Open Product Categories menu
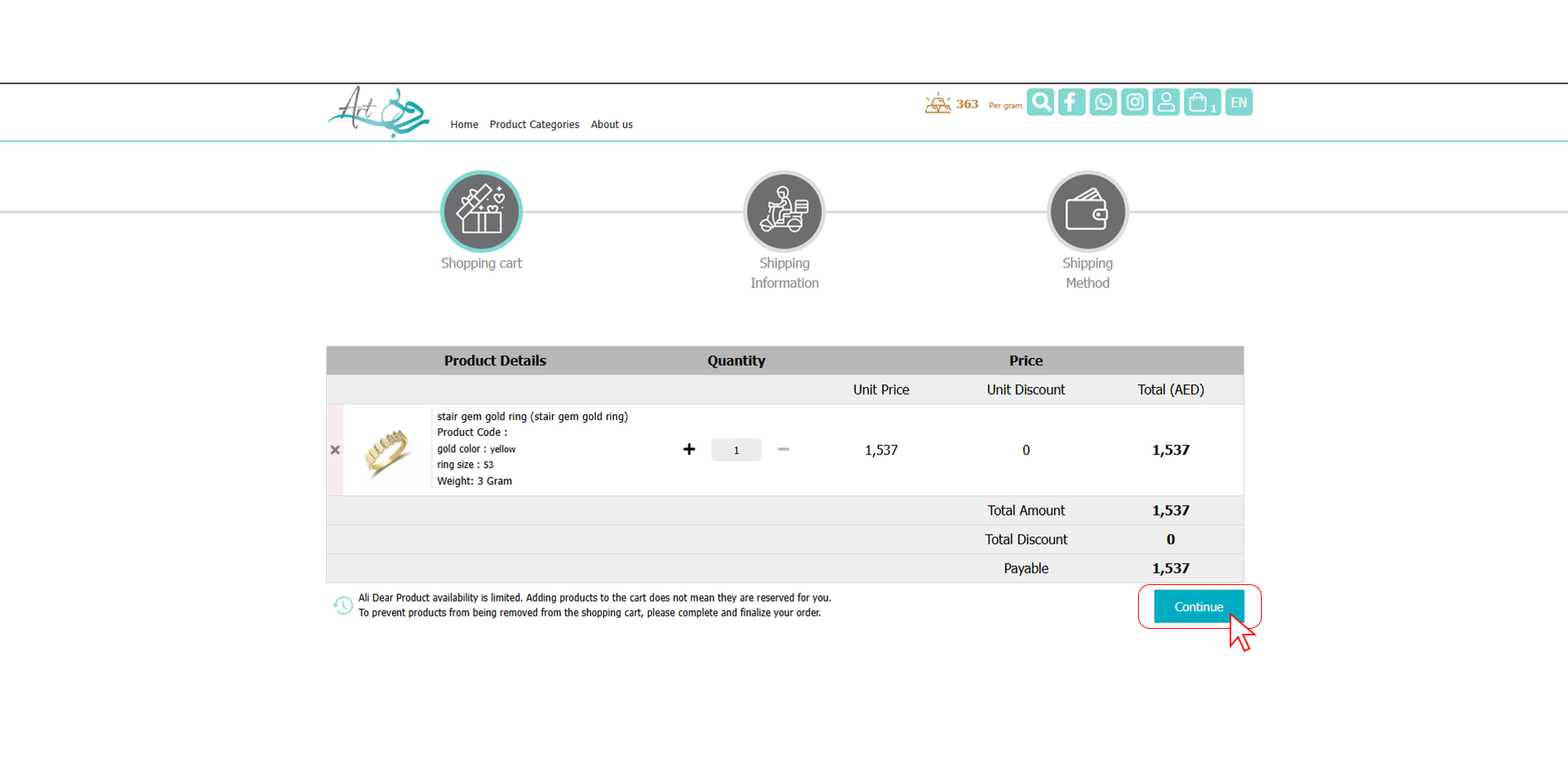The width and height of the screenshot is (1568, 779). (x=534, y=125)
